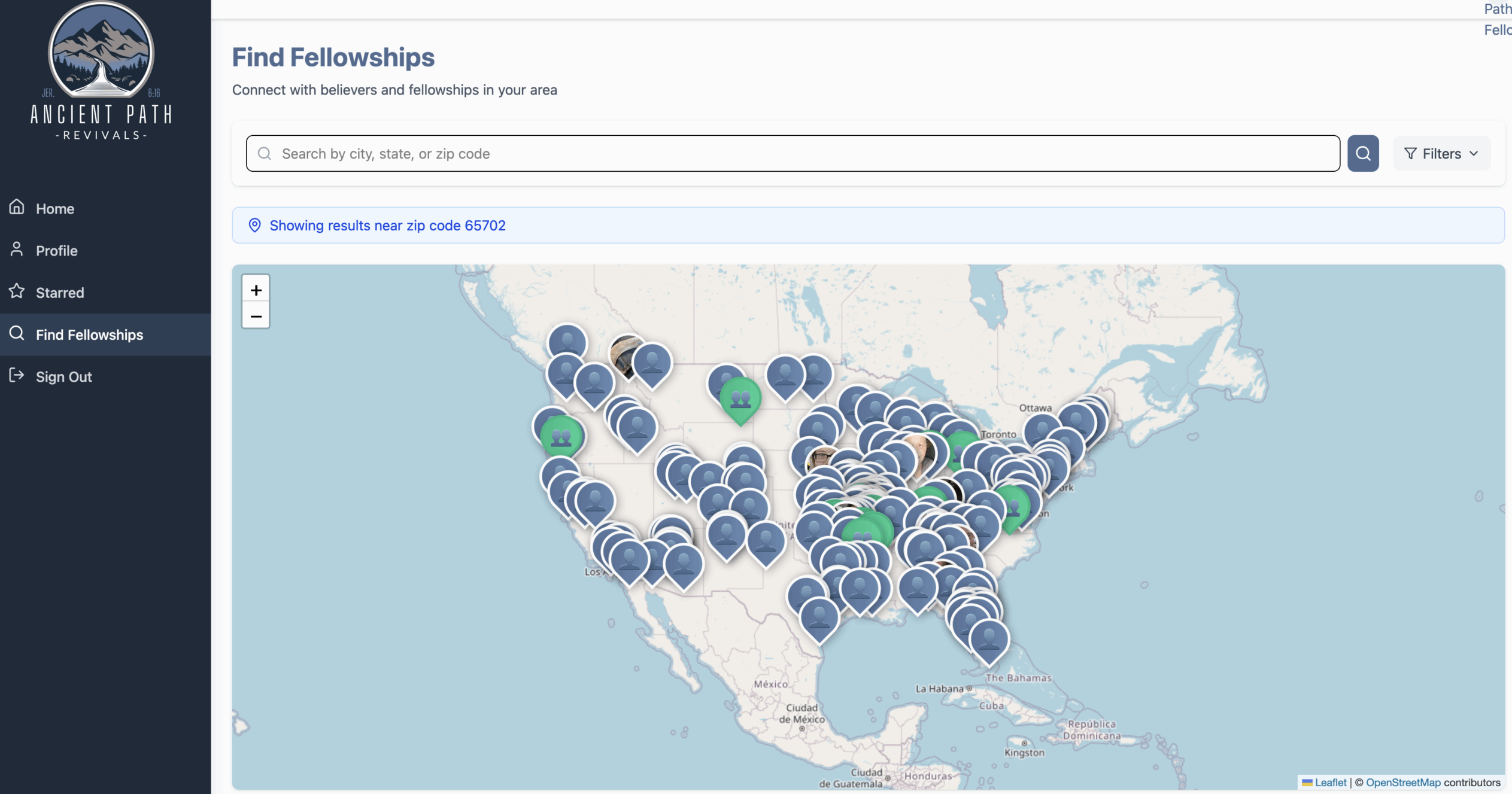Open the OpenStreetMap link
Screen dimensions: 1512x794
tap(1402, 782)
